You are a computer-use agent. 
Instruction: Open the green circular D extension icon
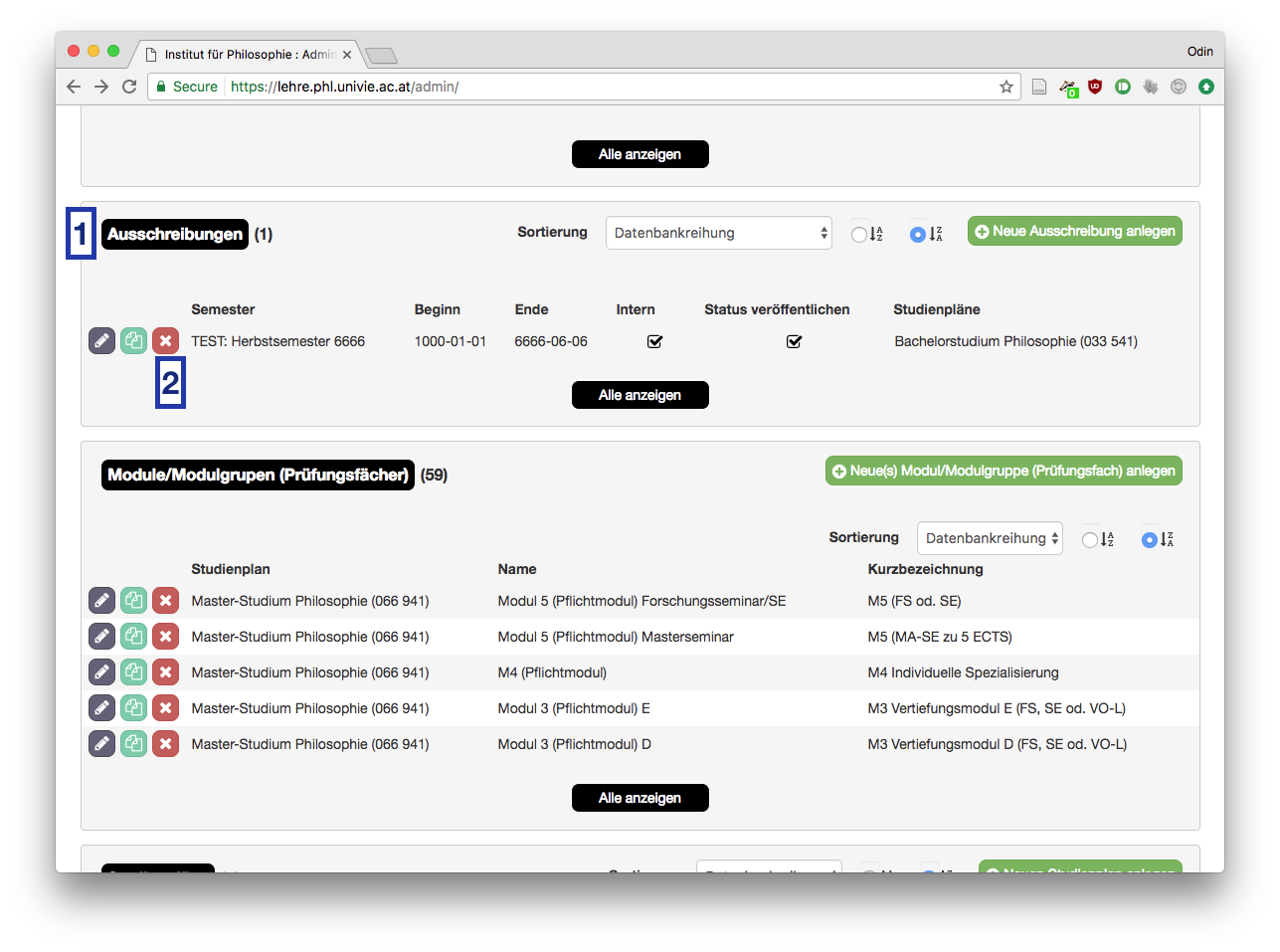tap(1123, 87)
